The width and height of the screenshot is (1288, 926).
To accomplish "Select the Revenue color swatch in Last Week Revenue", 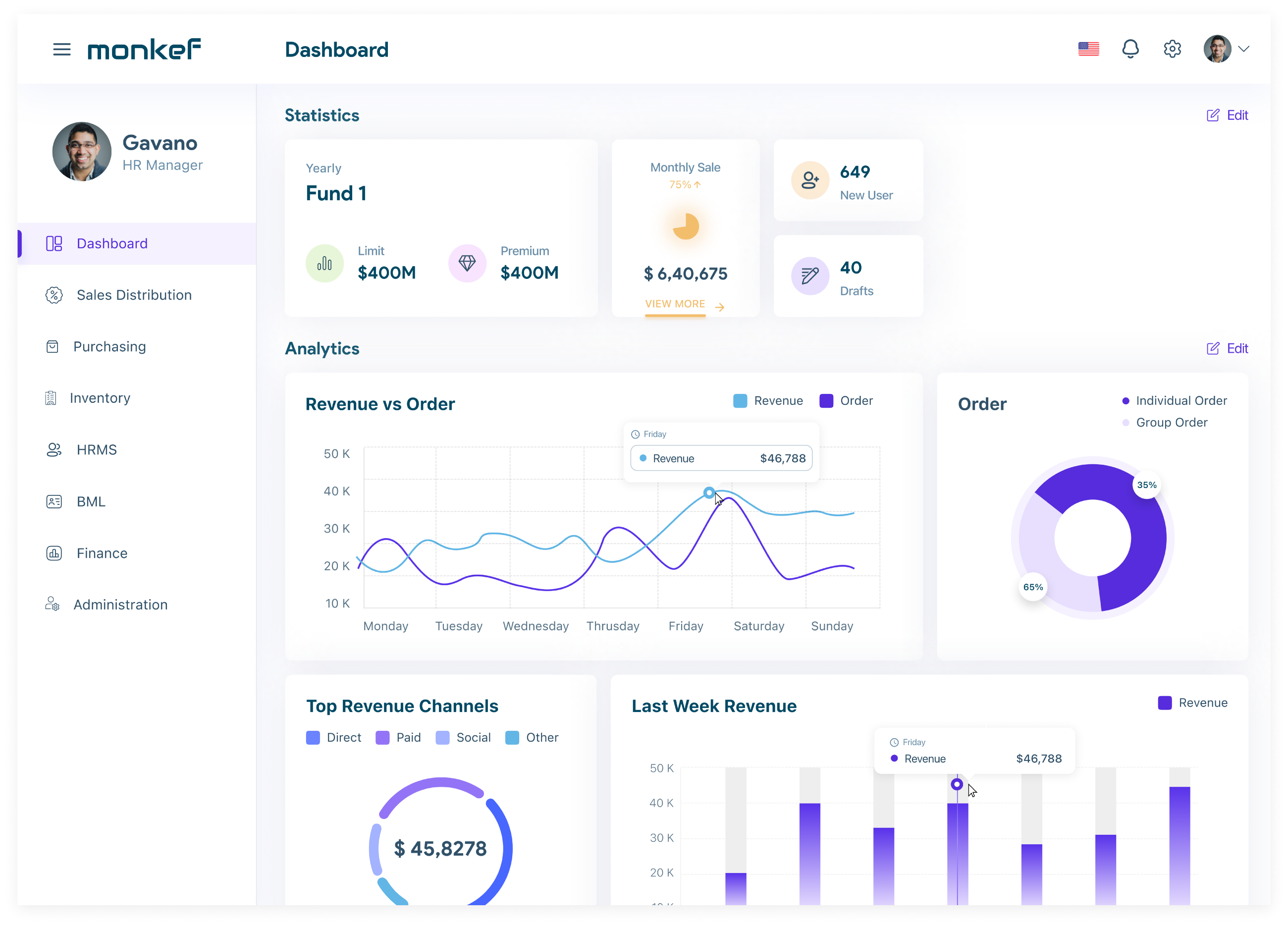I will click(1165, 703).
